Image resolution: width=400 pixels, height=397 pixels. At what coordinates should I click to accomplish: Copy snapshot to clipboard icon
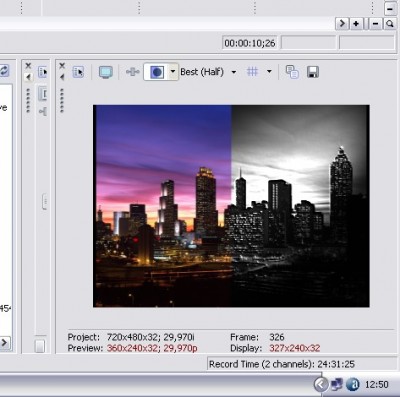coord(292,72)
